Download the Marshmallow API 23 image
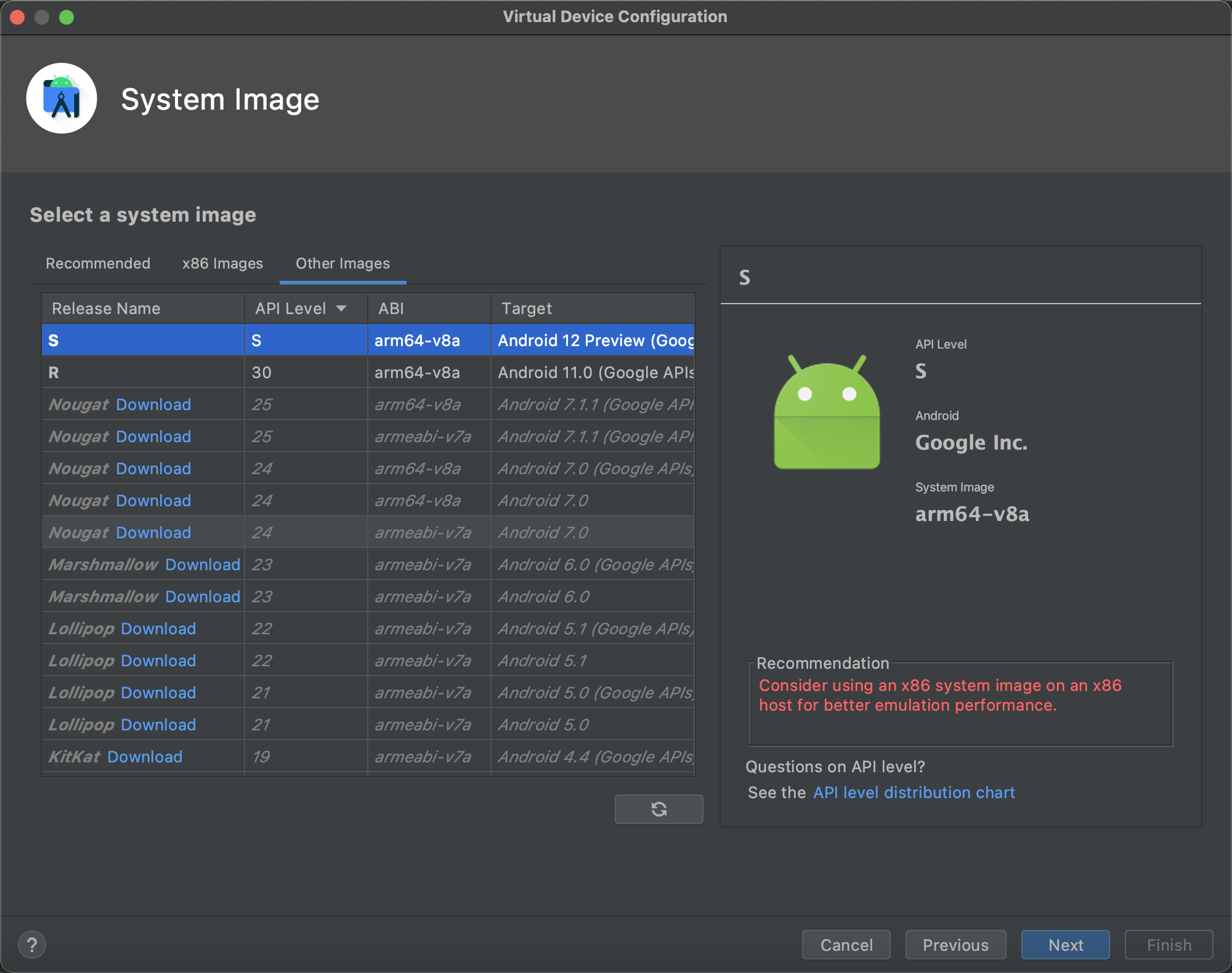 (x=202, y=564)
